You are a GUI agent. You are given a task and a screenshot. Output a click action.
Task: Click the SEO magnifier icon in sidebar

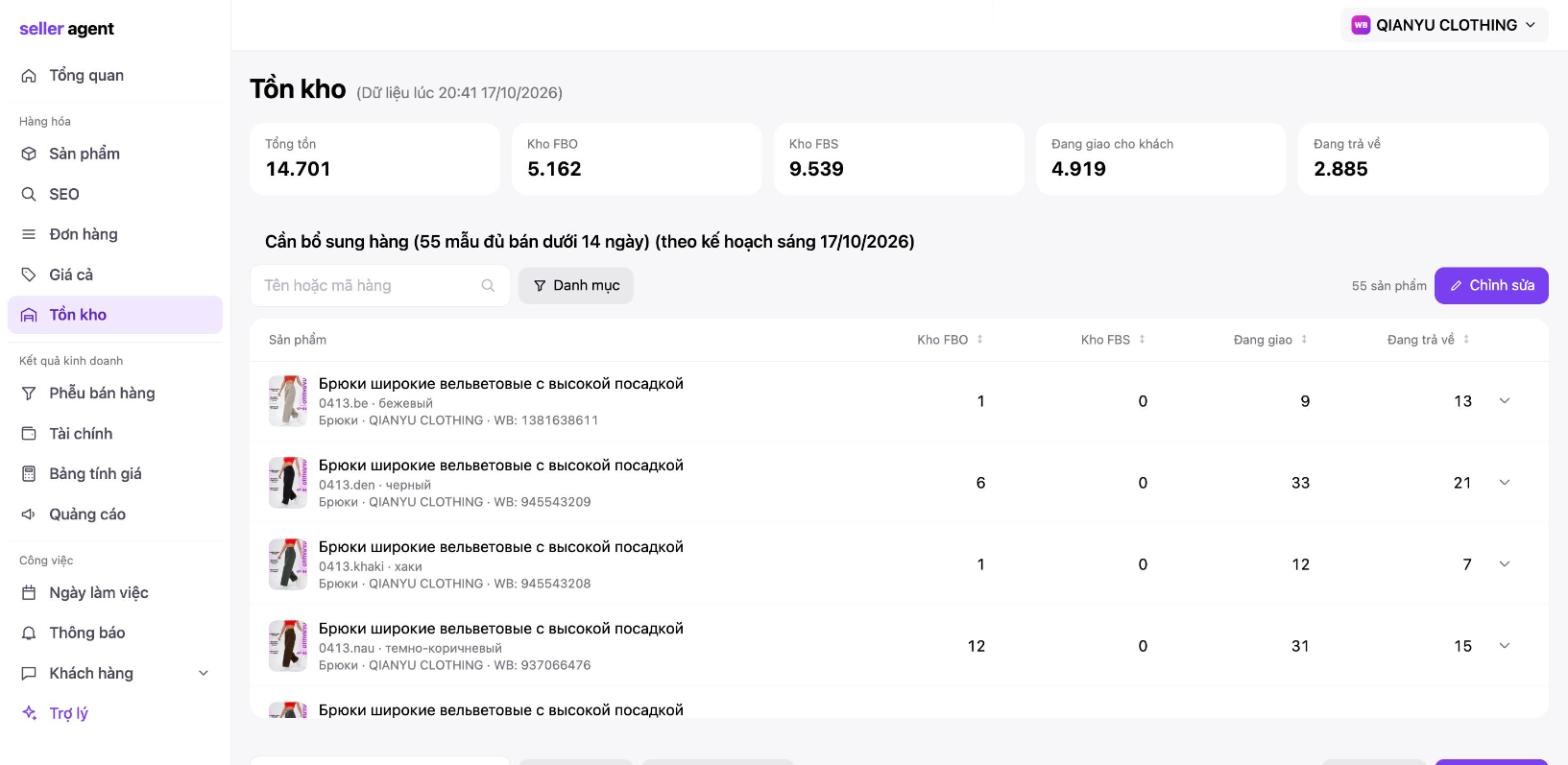(28, 194)
